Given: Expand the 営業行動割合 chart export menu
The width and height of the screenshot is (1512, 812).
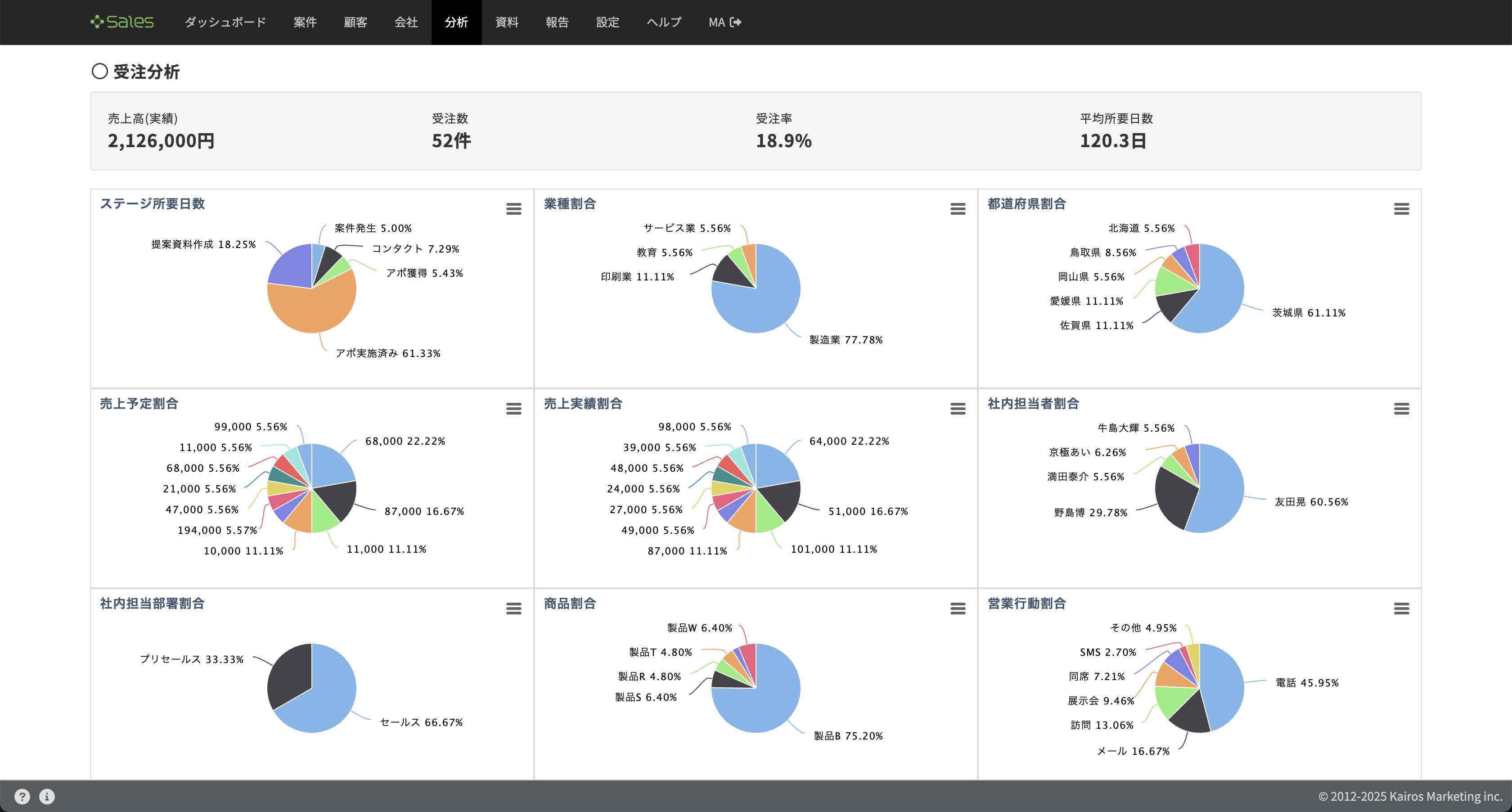Looking at the screenshot, I should click(x=1401, y=609).
